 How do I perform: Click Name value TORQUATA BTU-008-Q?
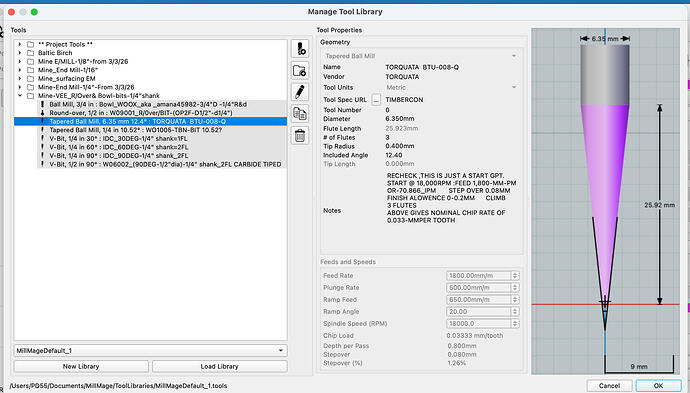[x=422, y=67]
